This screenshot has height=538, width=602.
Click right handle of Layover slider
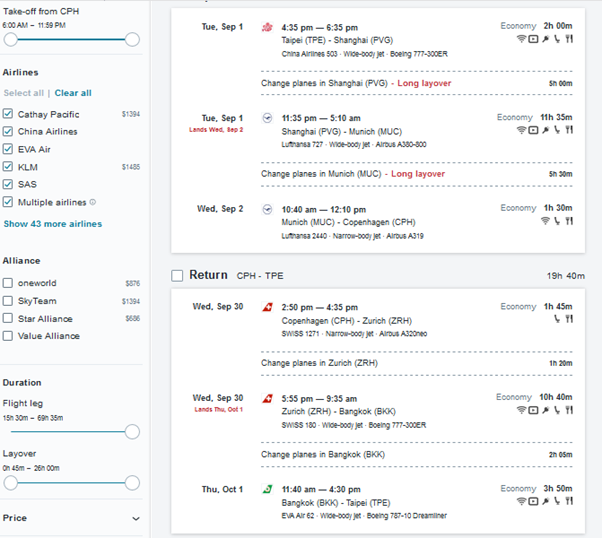tap(132, 483)
